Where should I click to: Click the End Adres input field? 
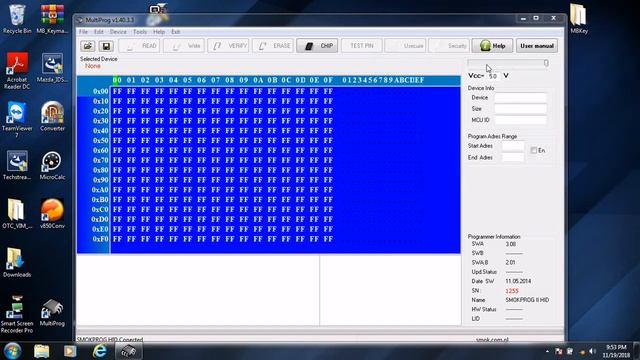(x=513, y=158)
